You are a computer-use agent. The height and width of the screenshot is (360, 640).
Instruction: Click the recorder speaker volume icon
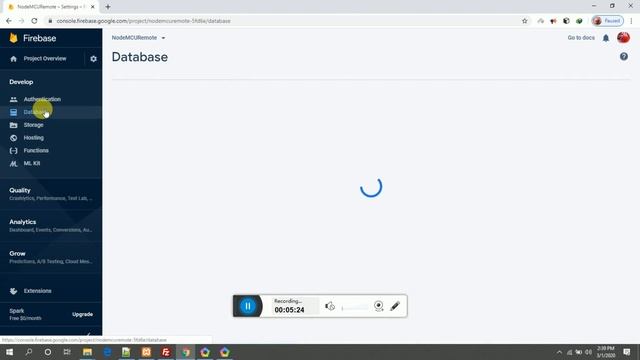click(330, 306)
